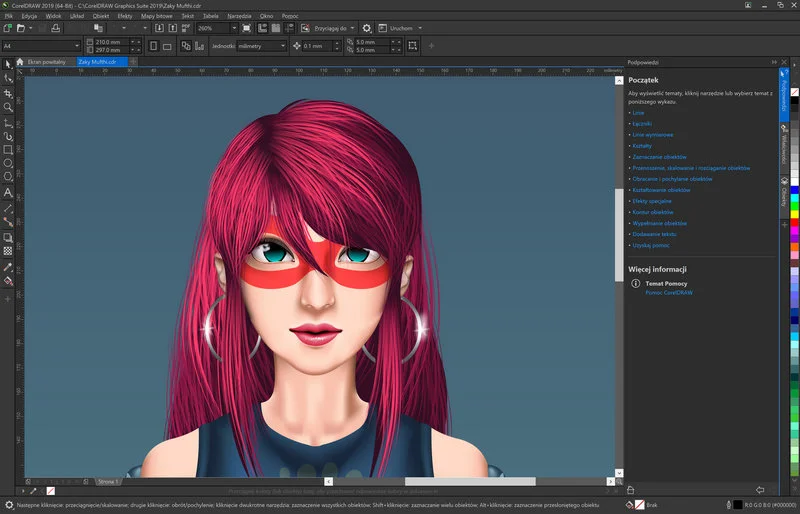The height and width of the screenshot is (514, 800).
Task: Select the Parallel Dimension tool
Action: coord(8,209)
